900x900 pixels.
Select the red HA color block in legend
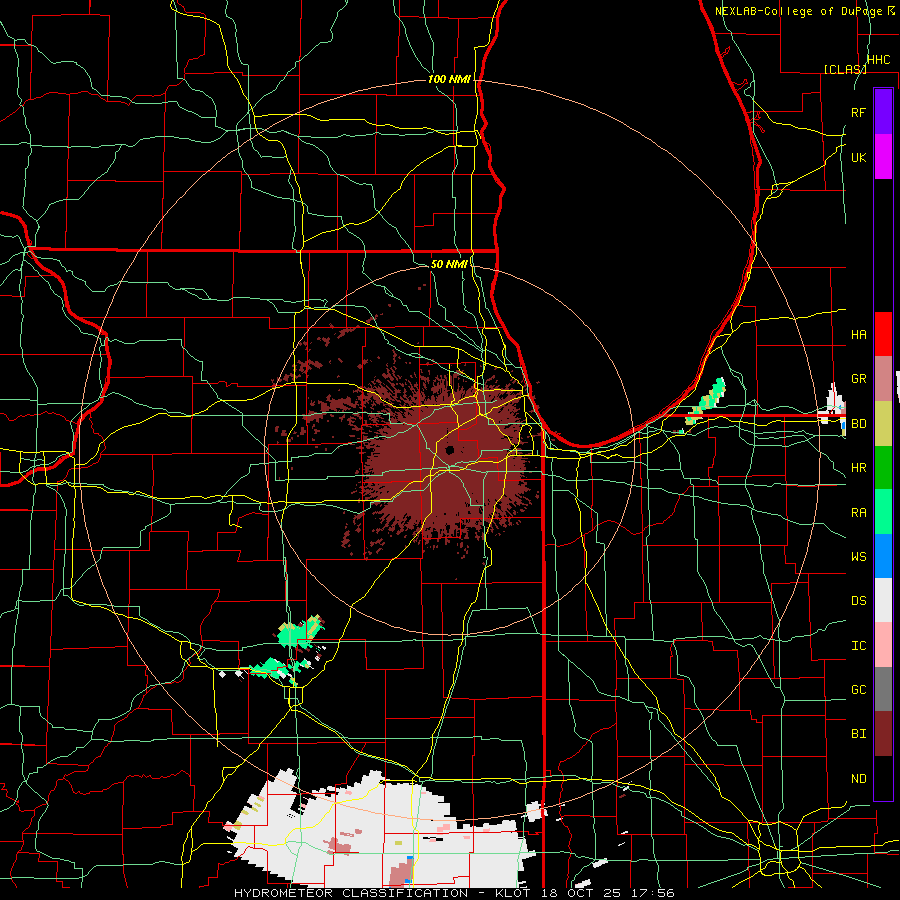883,334
